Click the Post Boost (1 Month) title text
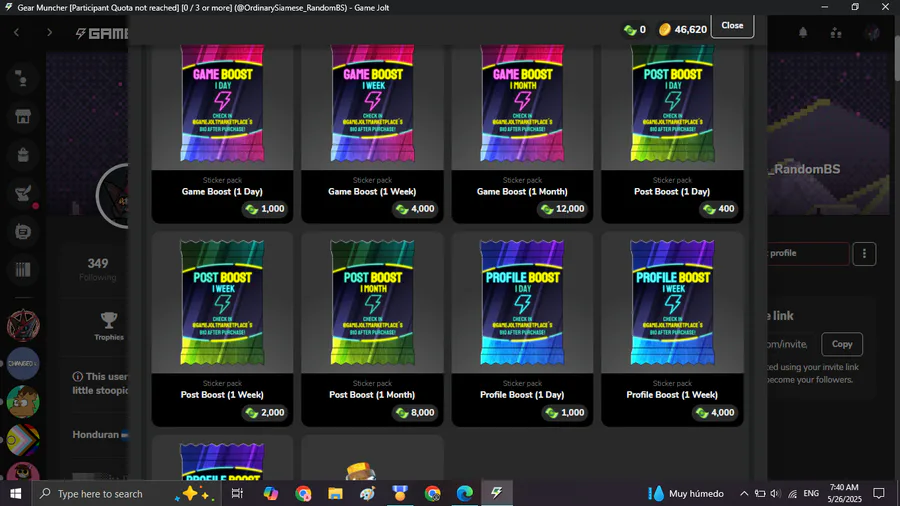This screenshot has height=506, width=900. click(x=372, y=395)
